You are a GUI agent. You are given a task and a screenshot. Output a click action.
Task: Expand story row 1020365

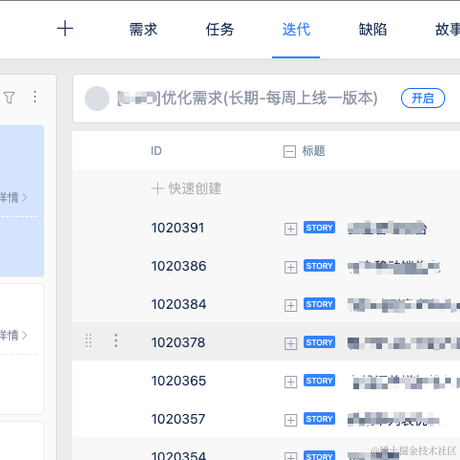click(291, 382)
